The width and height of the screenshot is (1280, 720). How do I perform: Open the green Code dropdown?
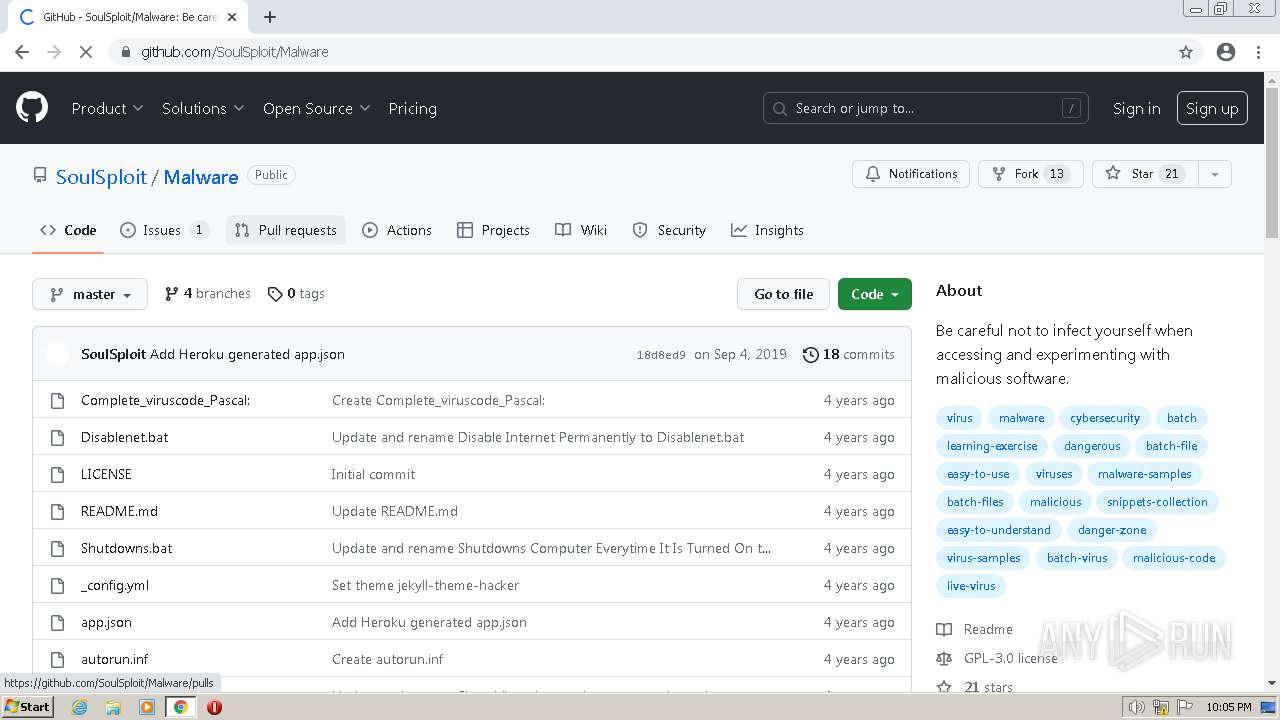[x=875, y=294]
